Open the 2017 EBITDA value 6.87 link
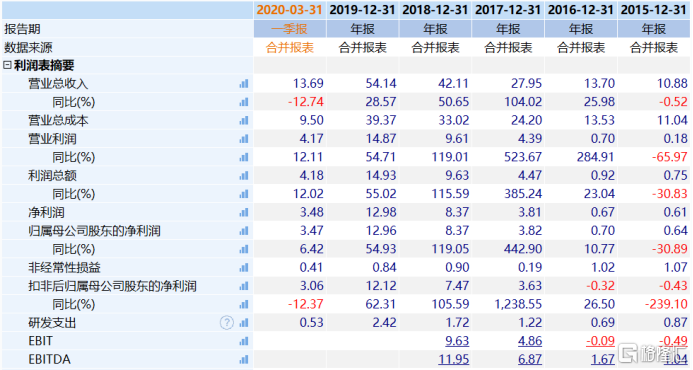 [530, 359]
